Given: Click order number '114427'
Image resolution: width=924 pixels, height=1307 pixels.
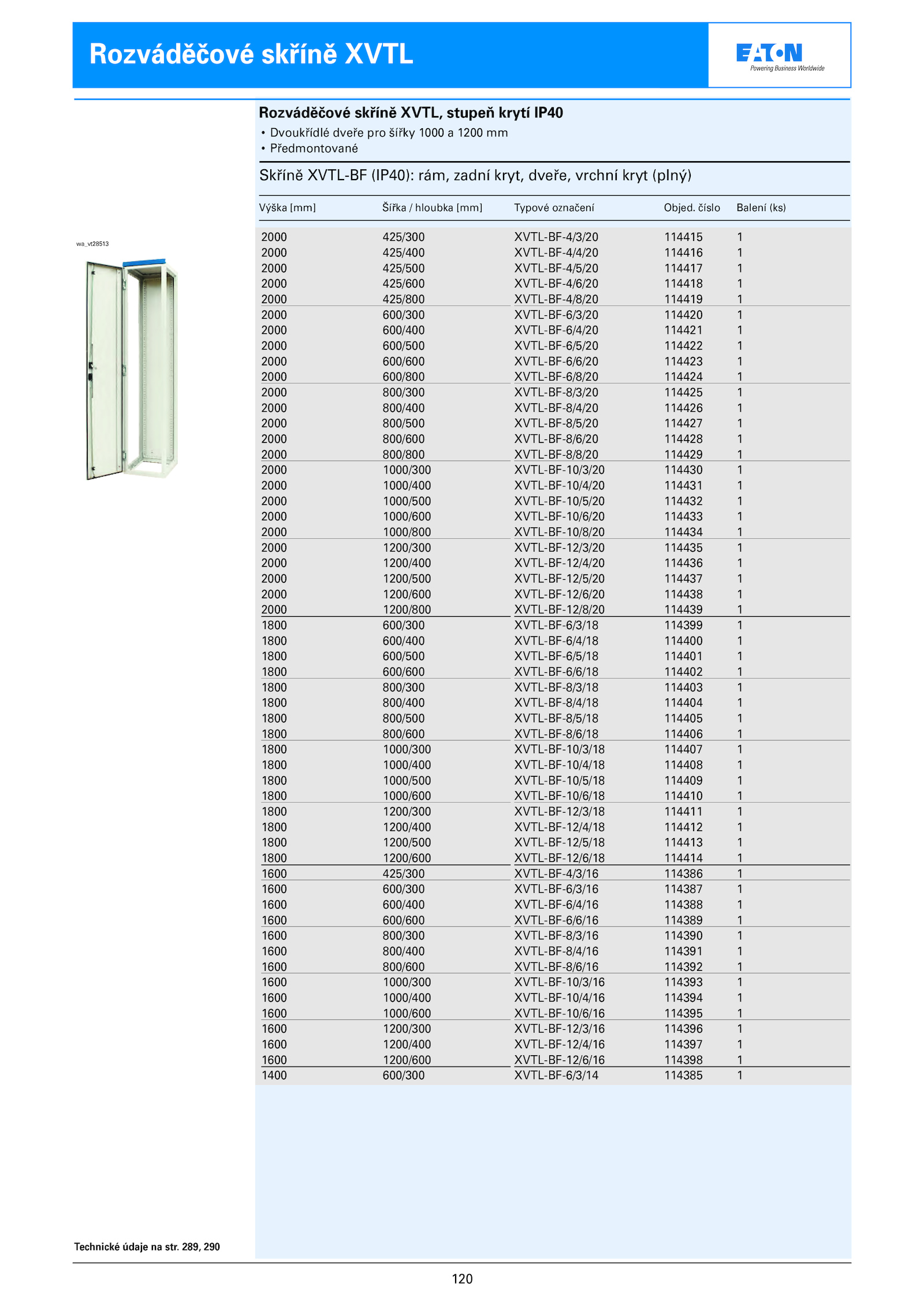Looking at the screenshot, I should tap(683, 423).
